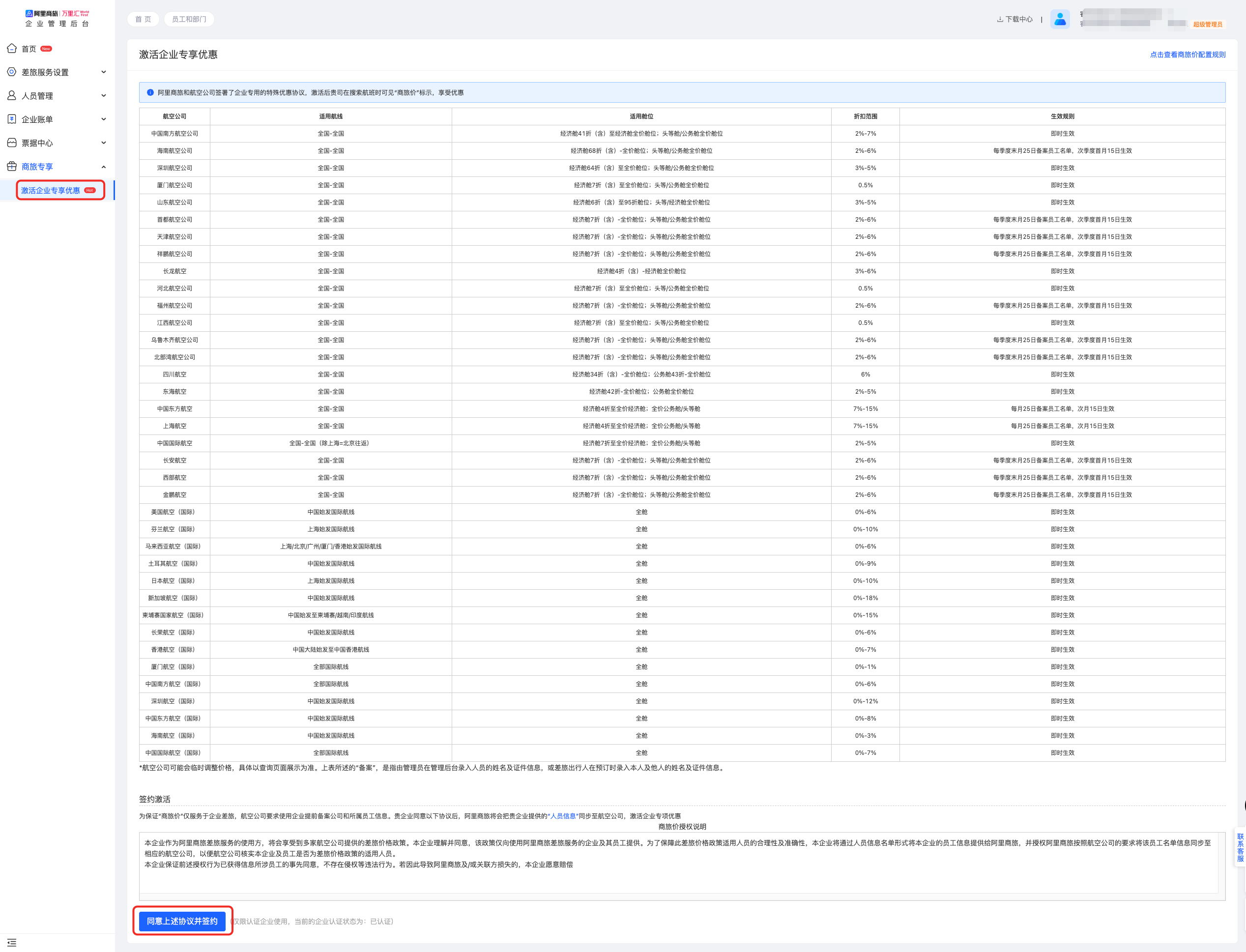The image size is (1246, 952).
Task: Click 中国始发至柬埔寨/越南/印度航线 cell
Action: pyautogui.click(x=331, y=615)
